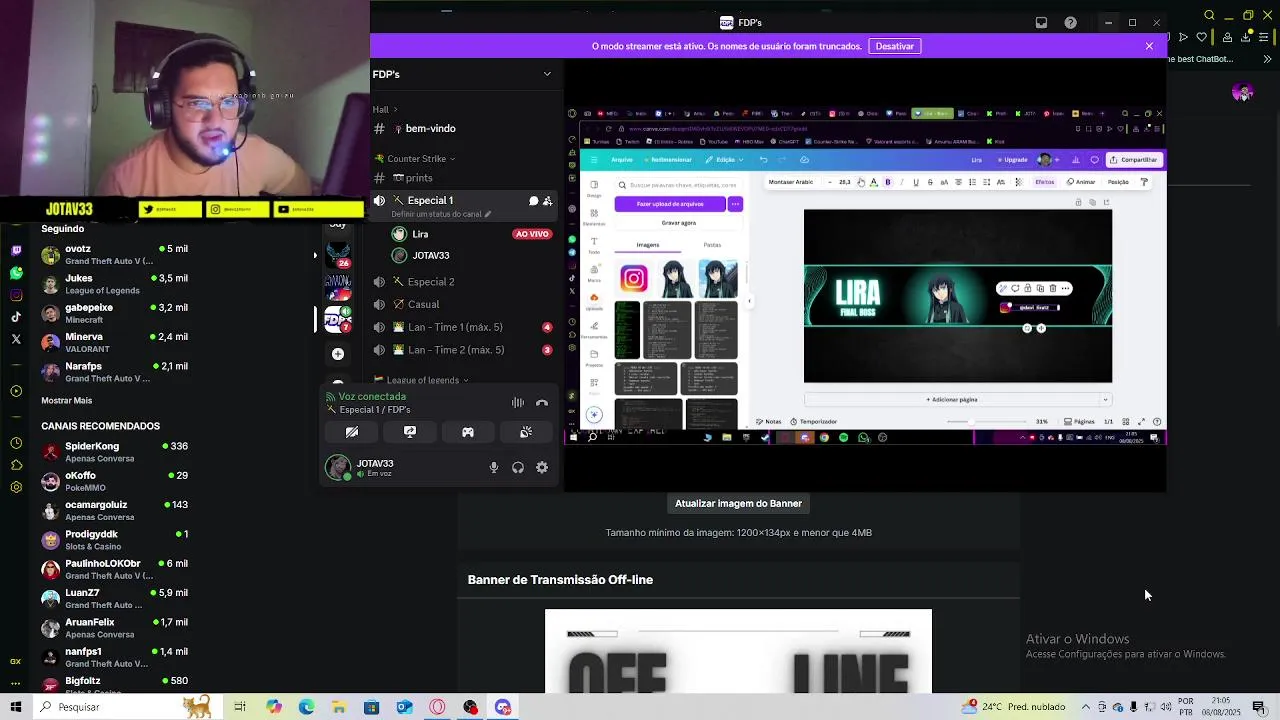Screen dimensions: 1280x720
Task: Expand the Hall category
Action: click(385, 109)
